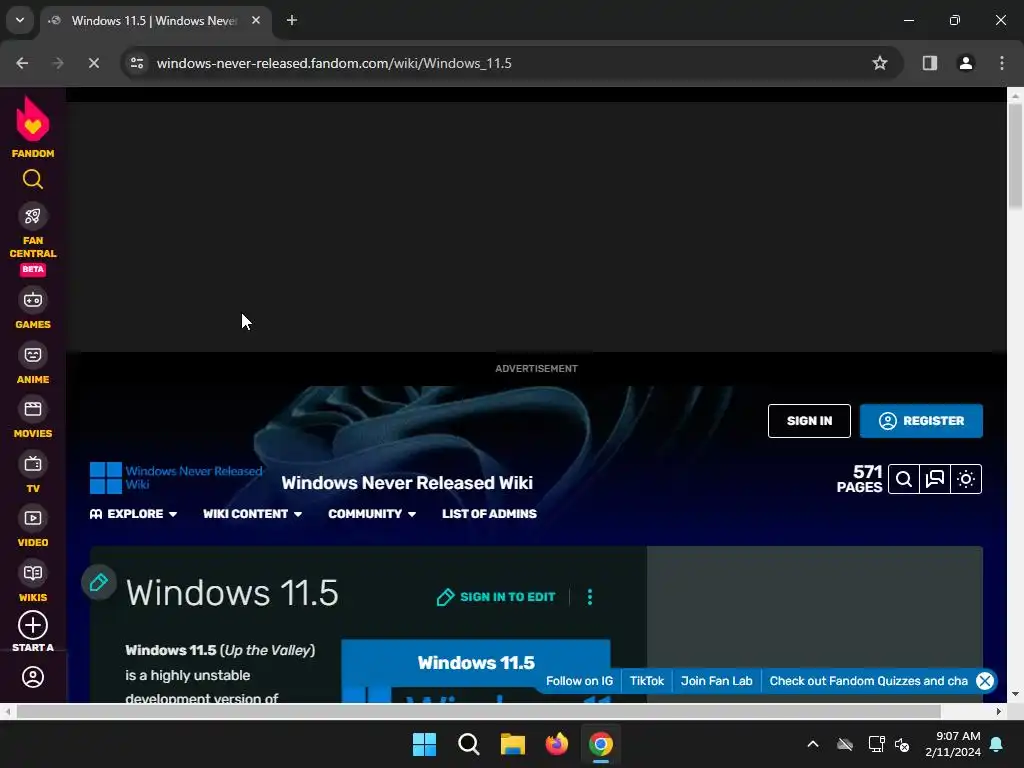Open the Video sidebar icon
1024x768 pixels.
(33, 519)
